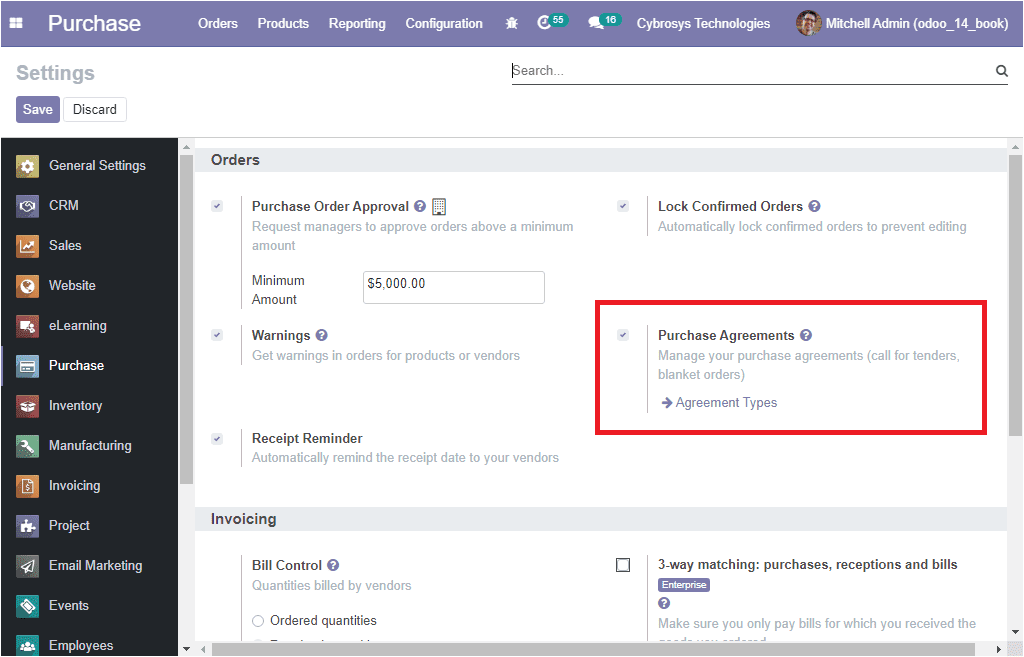Open activities clock icon with badge 55
1024x657 pixels.
point(544,23)
